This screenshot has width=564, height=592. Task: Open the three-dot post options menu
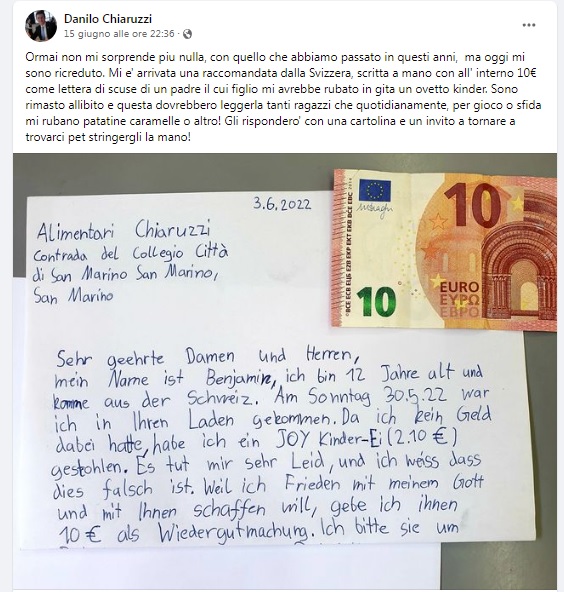[529, 25]
